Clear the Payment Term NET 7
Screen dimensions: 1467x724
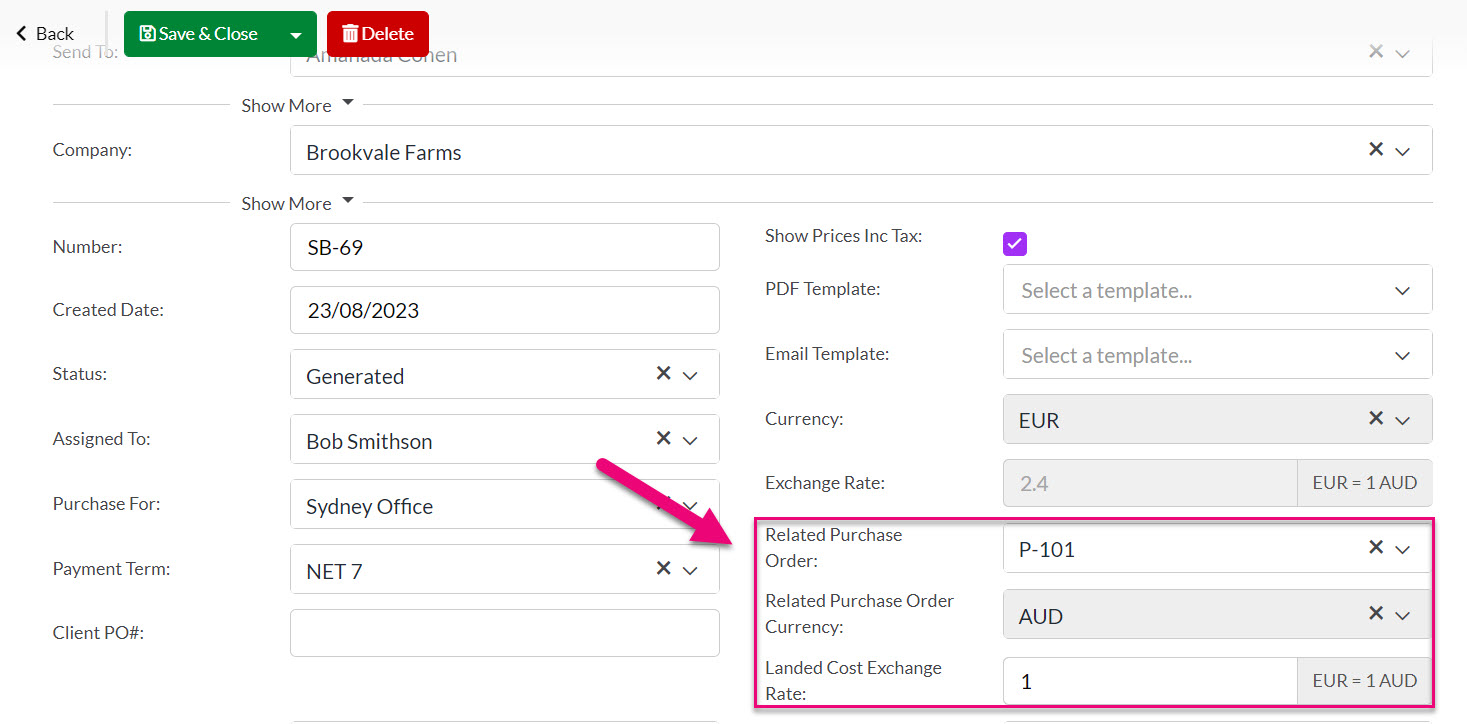pos(663,568)
